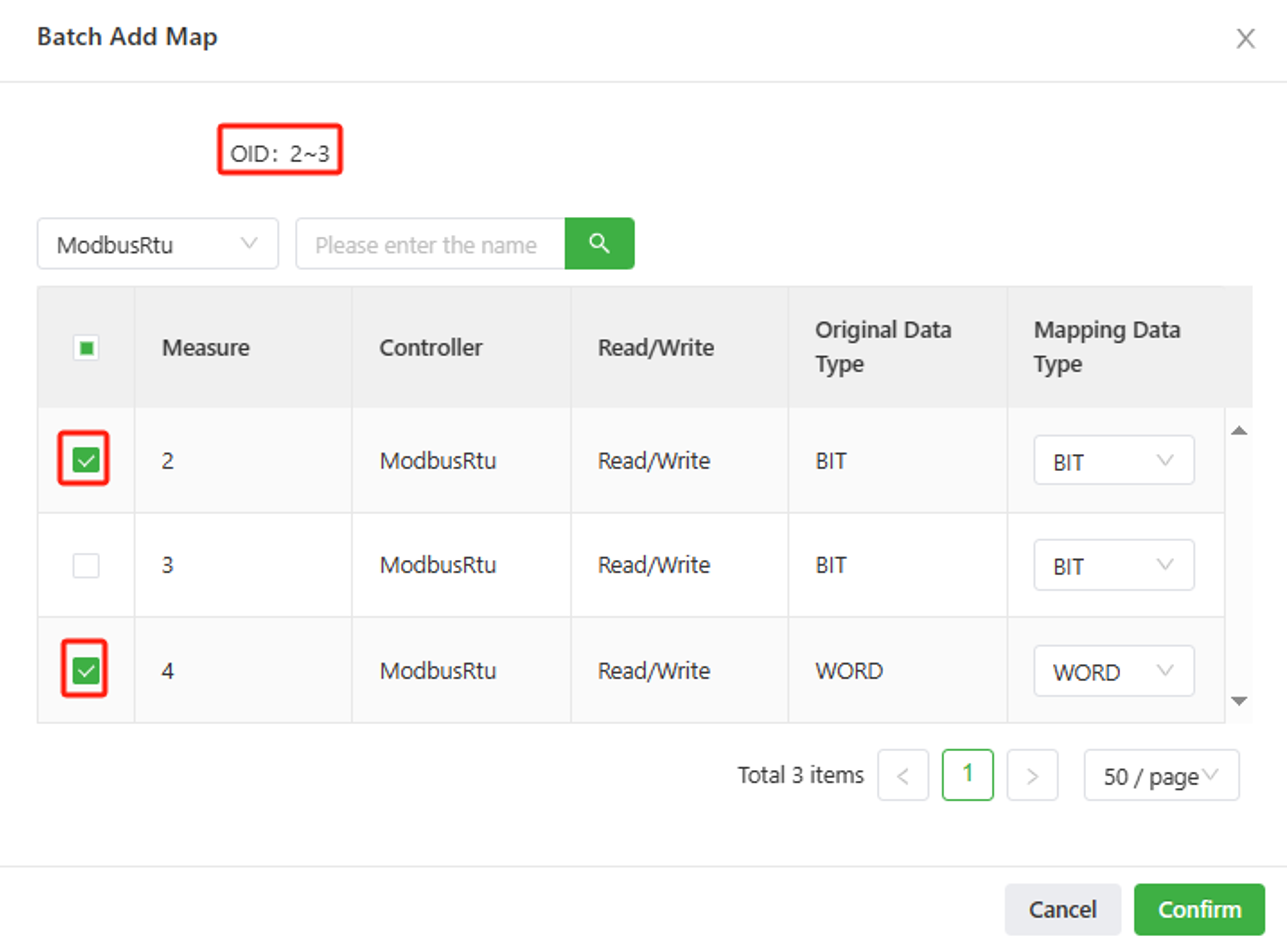Viewport: 1287px width, 942px height.
Task: Open Mapping Data Type dropdown for Measure 3
Action: [x=1113, y=566]
